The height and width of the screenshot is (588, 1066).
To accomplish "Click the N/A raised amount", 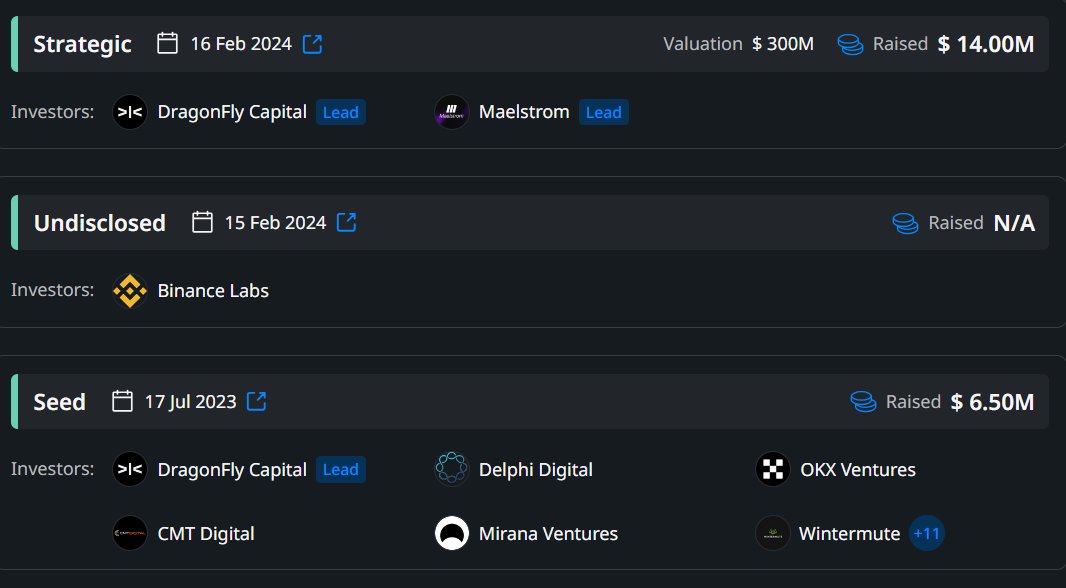I will [x=1014, y=223].
